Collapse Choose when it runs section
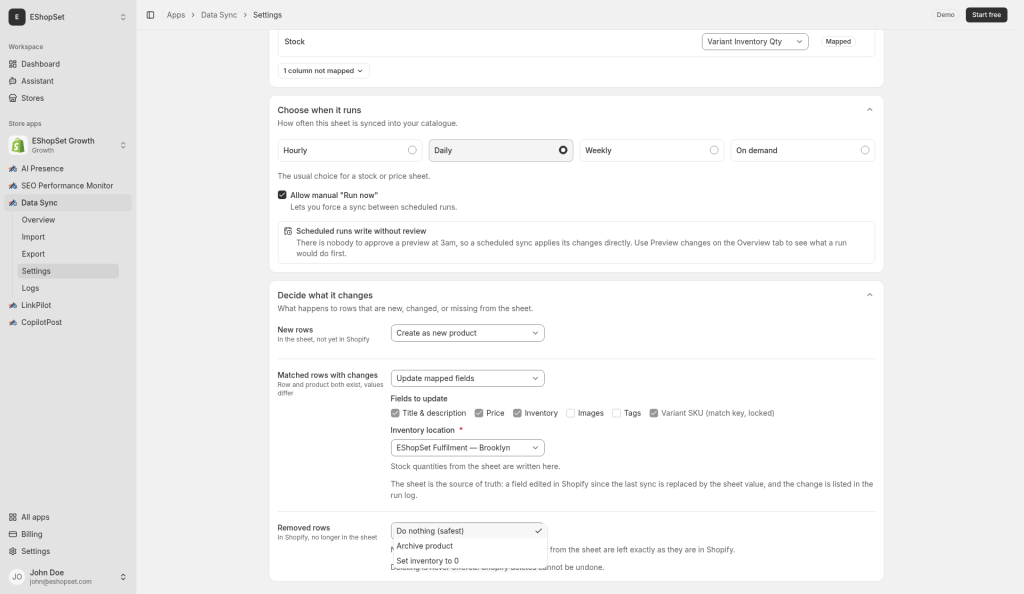Screen dimensions: 1024x594 (x=869, y=110)
